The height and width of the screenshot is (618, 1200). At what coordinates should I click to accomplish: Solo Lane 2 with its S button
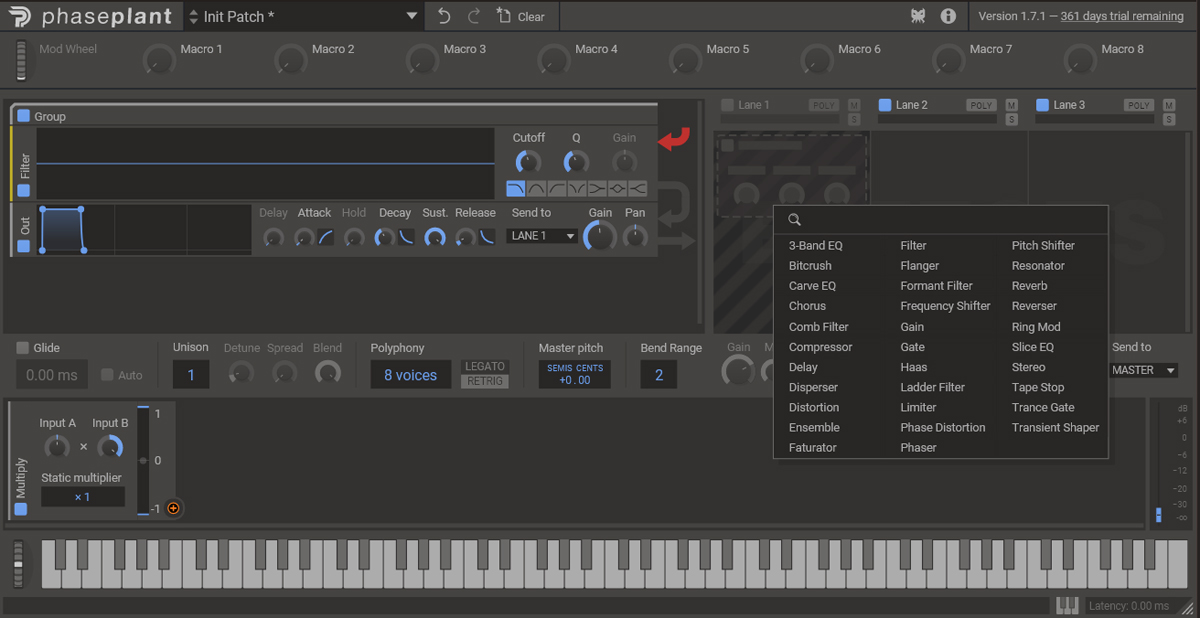pyautogui.click(x=1012, y=119)
